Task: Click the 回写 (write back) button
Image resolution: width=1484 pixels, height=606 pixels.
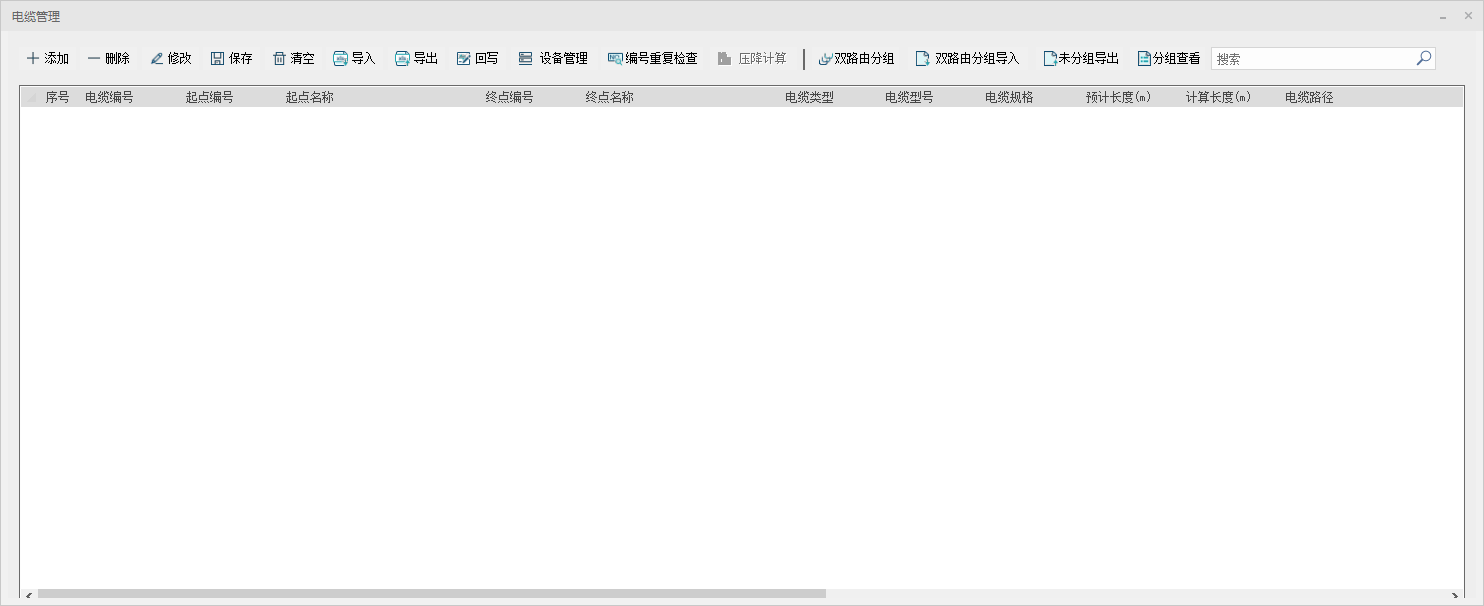Action: [x=478, y=59]
